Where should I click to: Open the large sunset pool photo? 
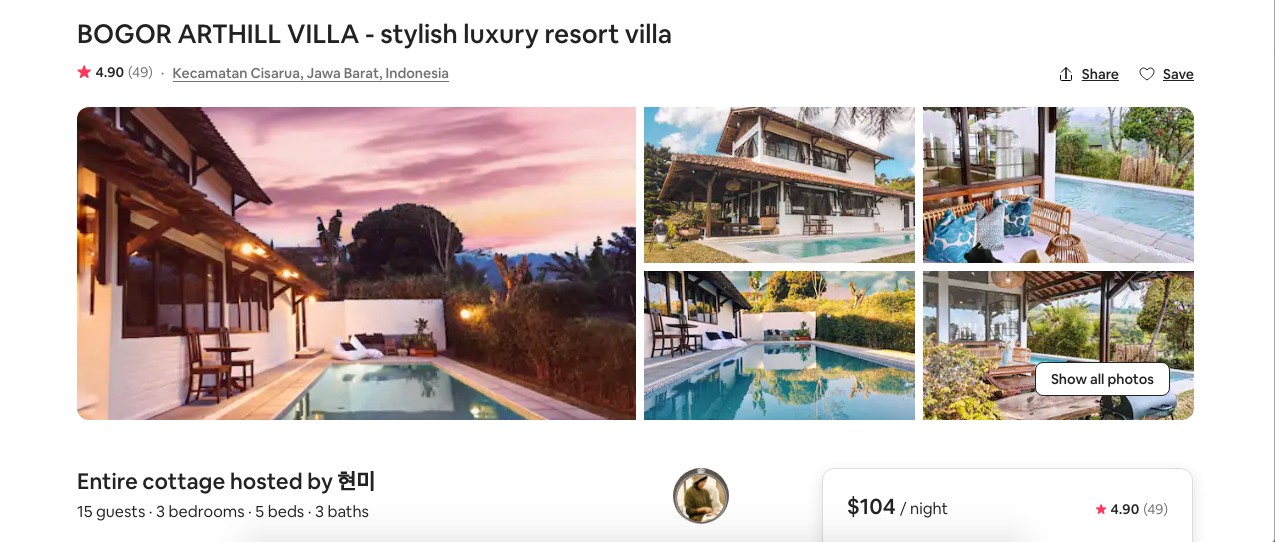(356, 263)
